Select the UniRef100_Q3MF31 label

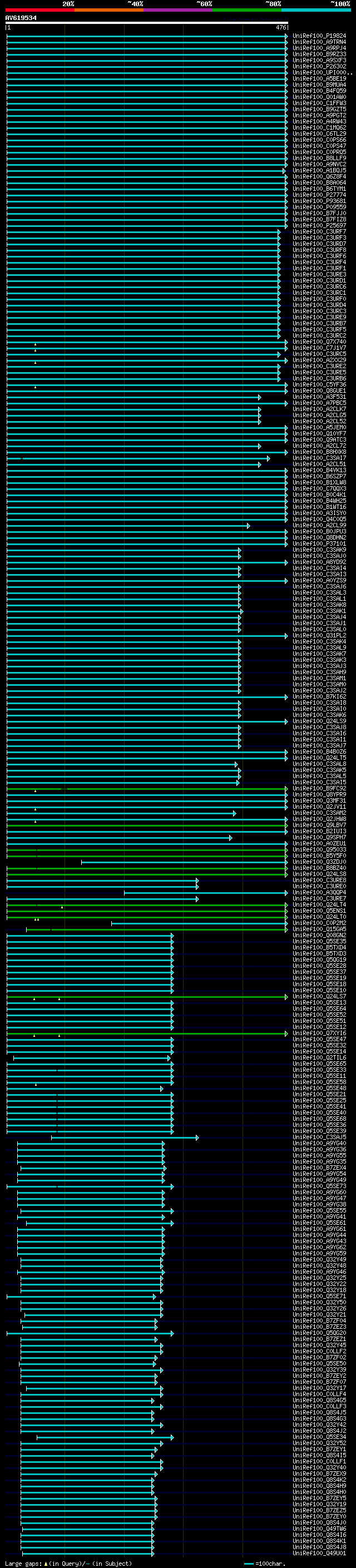pyautogui.click(x=319, y=800)
